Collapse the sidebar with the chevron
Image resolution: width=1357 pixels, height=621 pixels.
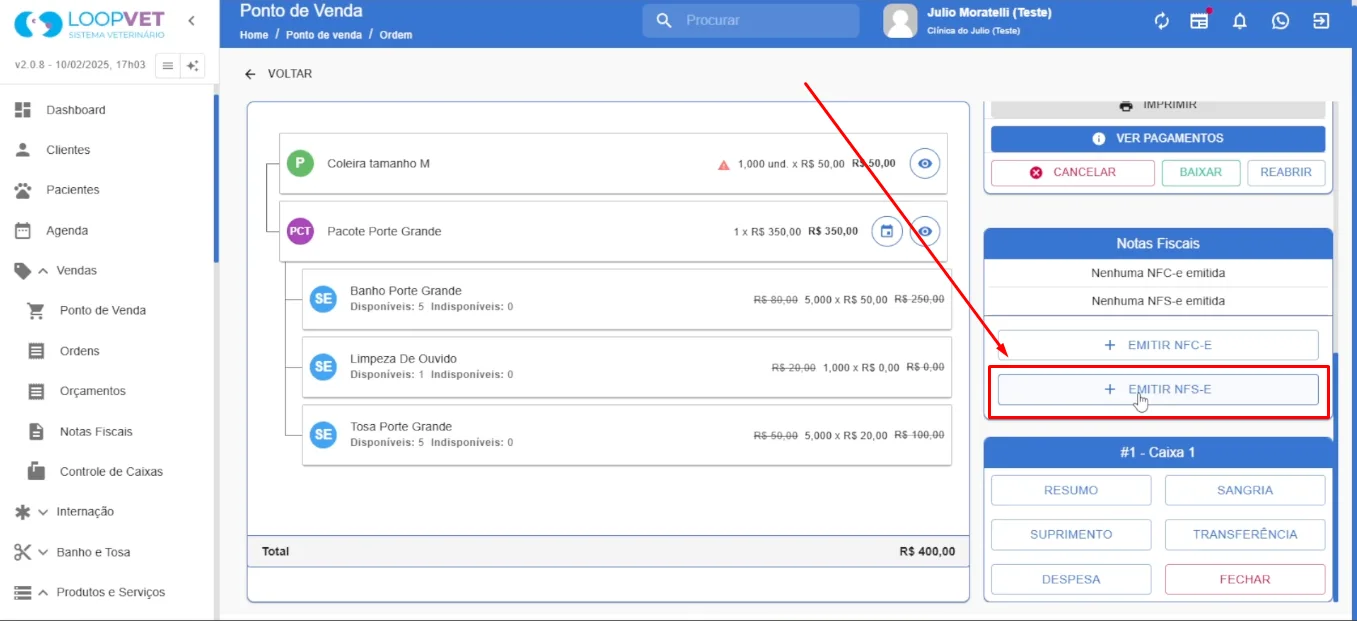(191, 21)
